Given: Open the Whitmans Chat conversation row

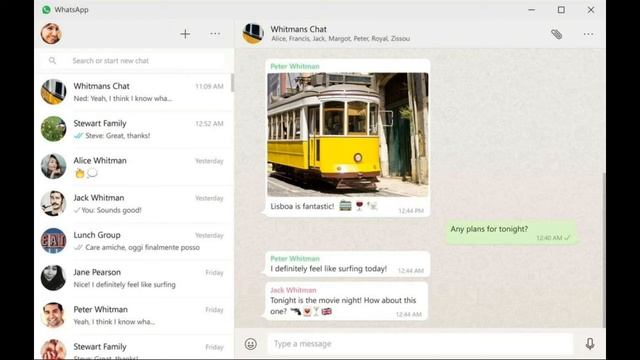Looking at the screenshot, I should point(133,92).
